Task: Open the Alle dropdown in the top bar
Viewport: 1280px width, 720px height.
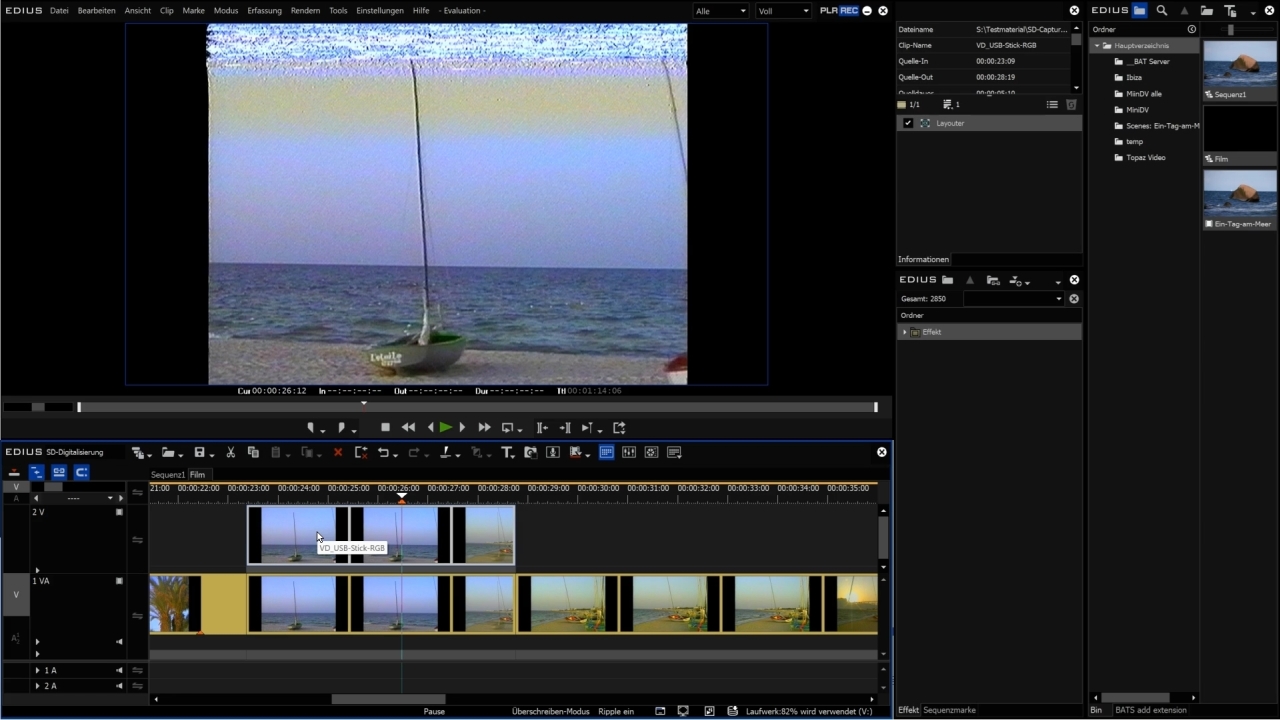Action: (x=721, y=10)
